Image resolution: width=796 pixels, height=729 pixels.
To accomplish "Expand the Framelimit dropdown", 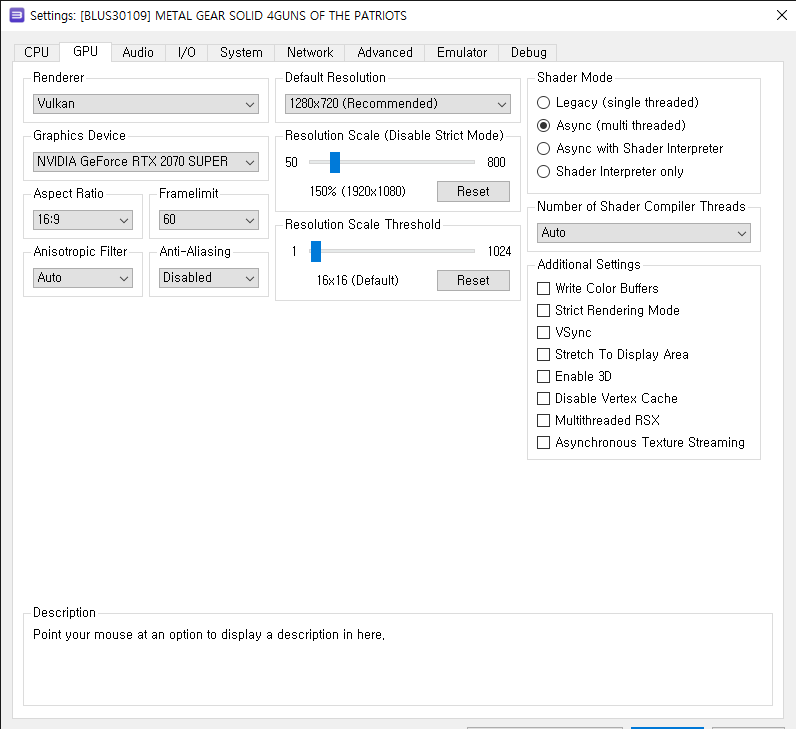I will click(209, 220).
